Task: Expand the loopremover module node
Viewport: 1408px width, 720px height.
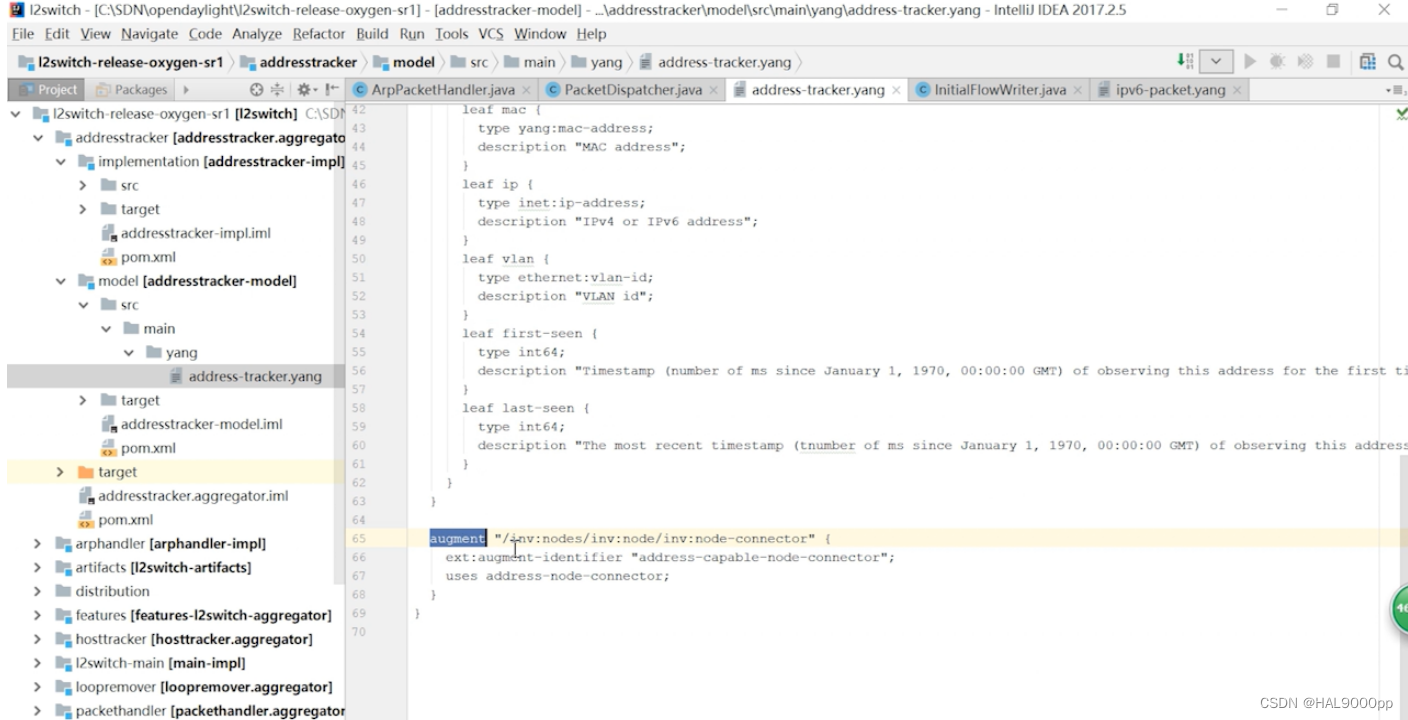Action: pyautogui.click(x=38, y=687)
